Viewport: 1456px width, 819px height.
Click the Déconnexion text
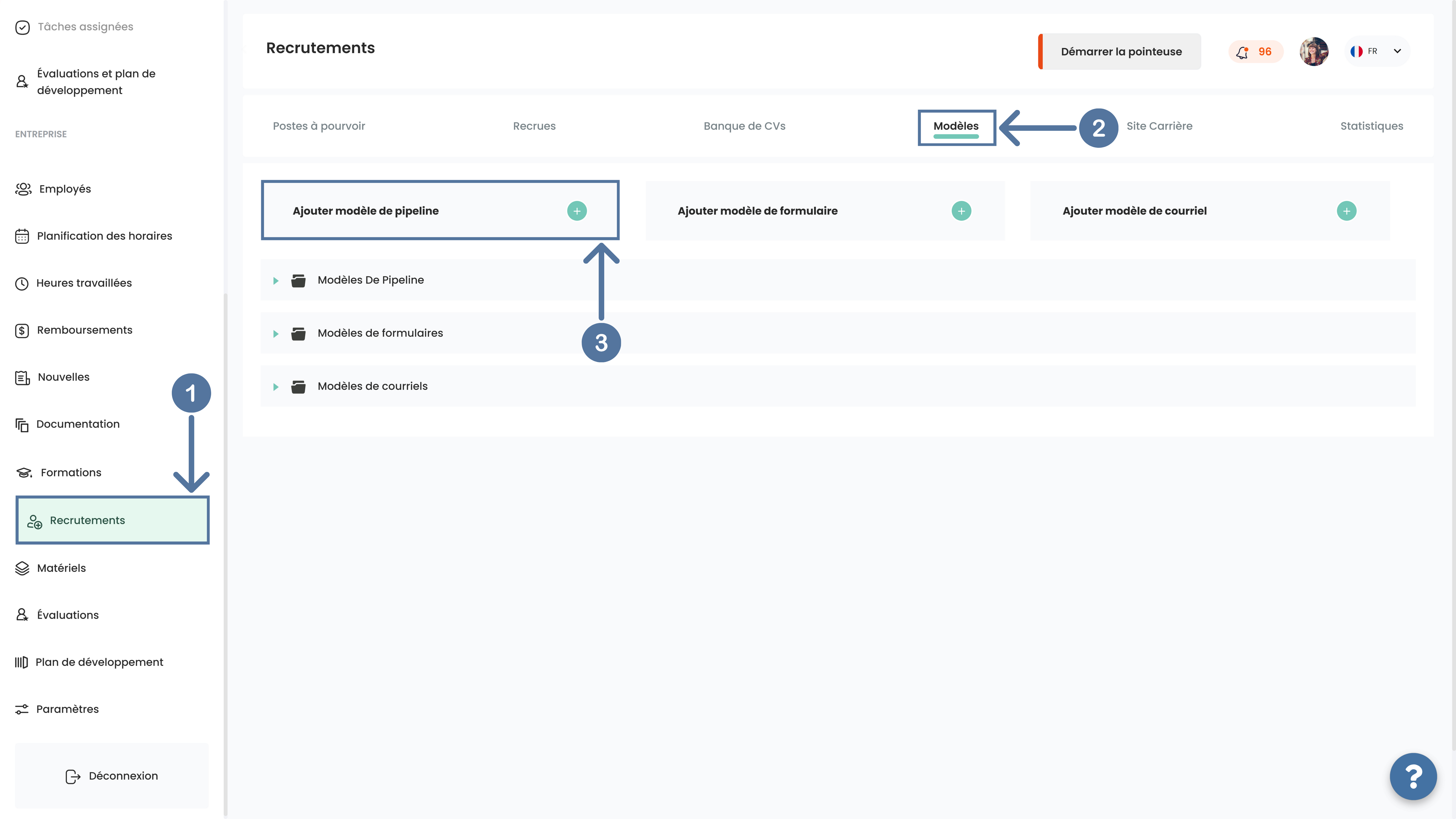pos(123,776)
